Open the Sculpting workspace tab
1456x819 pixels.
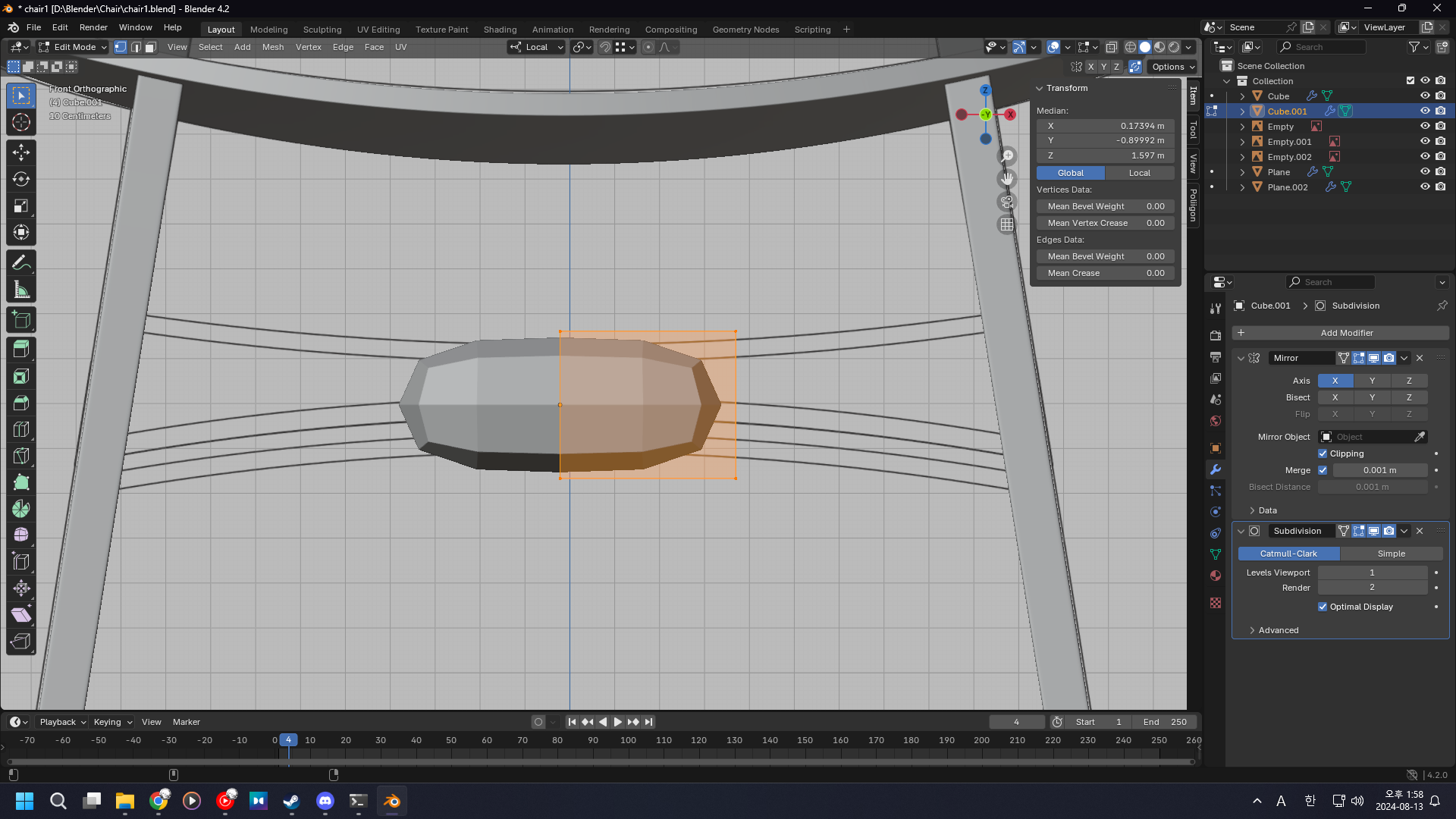pyautogui.click(x=322, y=30)
